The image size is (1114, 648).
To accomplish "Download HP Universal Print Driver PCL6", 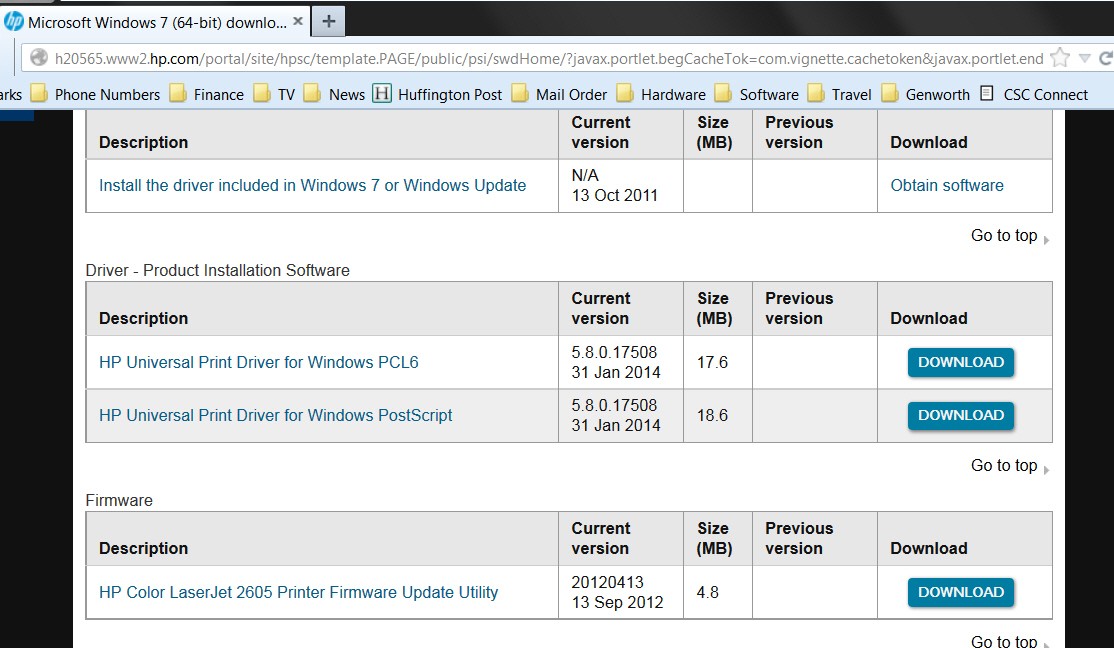I will pos(961,362).
